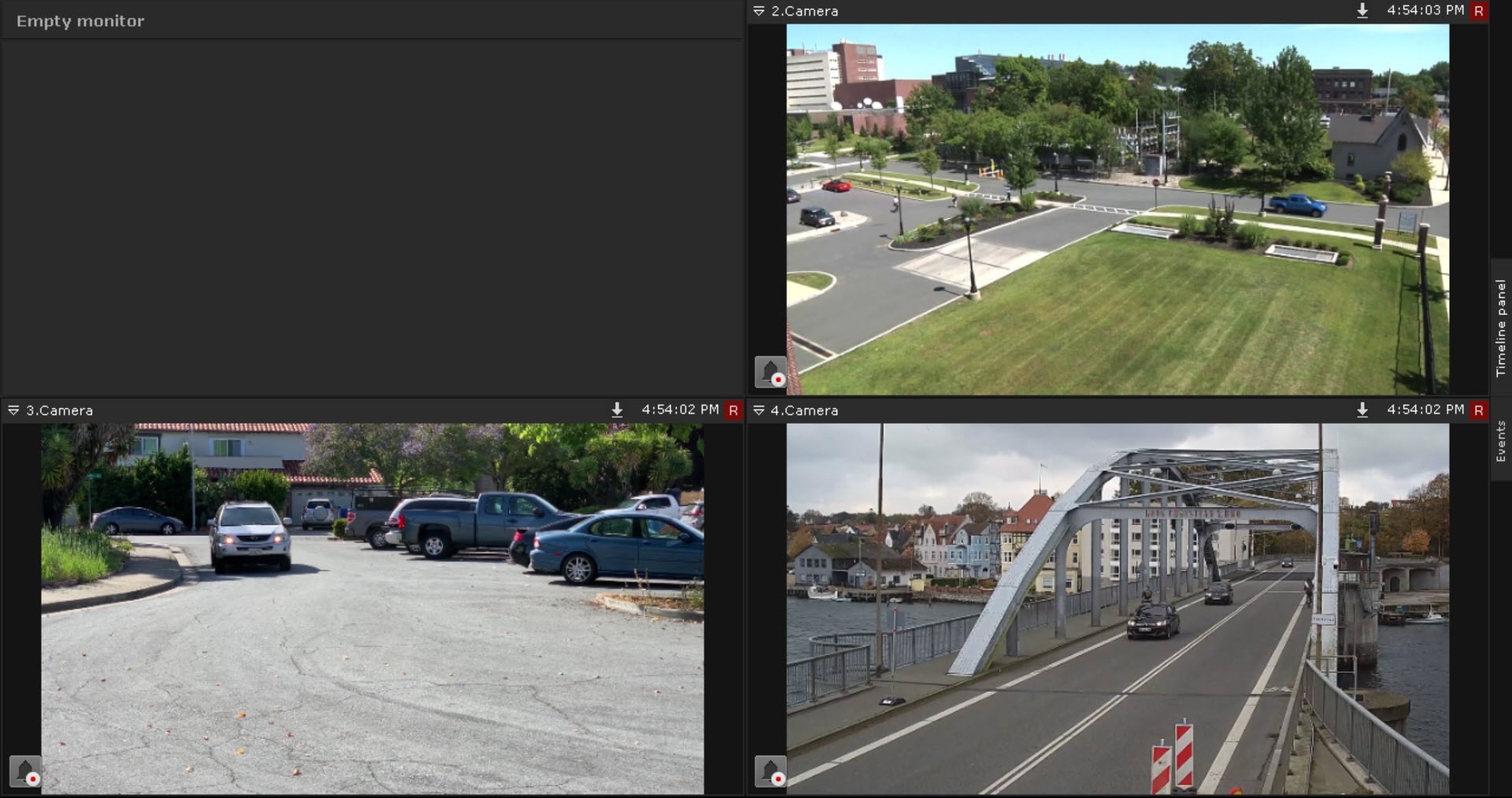
Task: Click the 4:54:03 PM timestamp on Camera 2
Action: [1425, 10]
